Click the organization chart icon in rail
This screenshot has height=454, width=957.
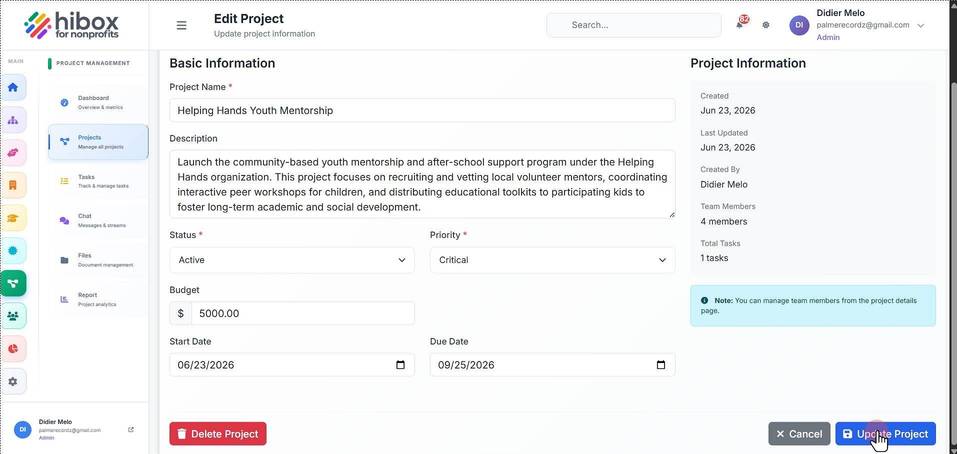[13, 120]
